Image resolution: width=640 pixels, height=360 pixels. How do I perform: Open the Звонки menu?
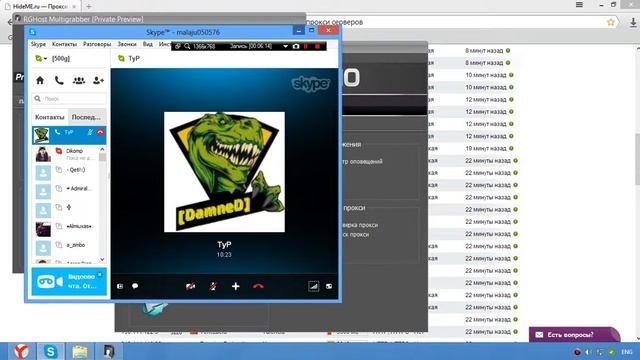[127, 44]
